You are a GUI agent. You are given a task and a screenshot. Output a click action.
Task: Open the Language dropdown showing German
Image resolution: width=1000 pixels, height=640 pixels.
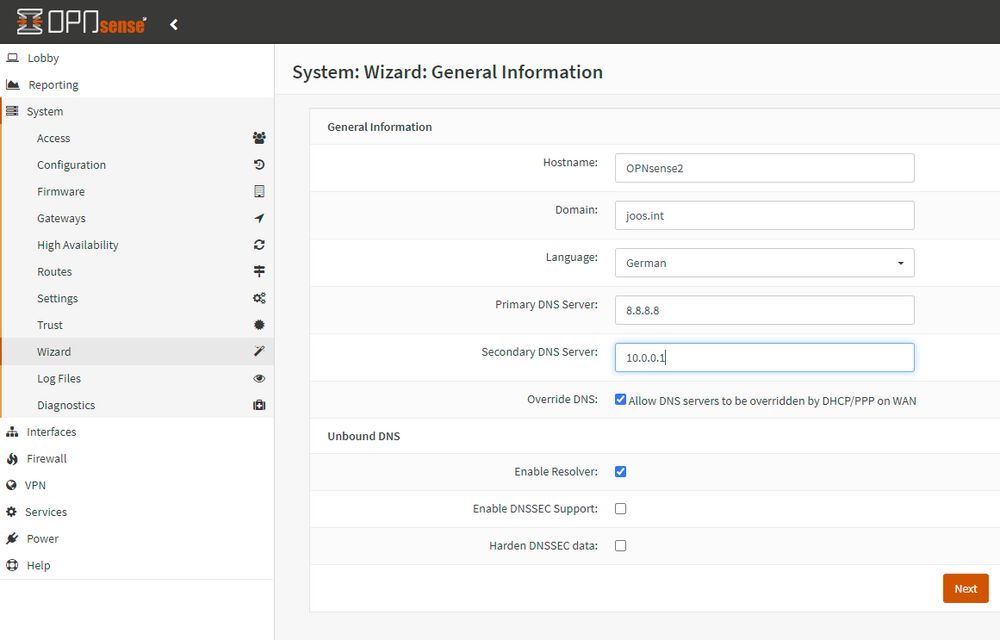764,262
